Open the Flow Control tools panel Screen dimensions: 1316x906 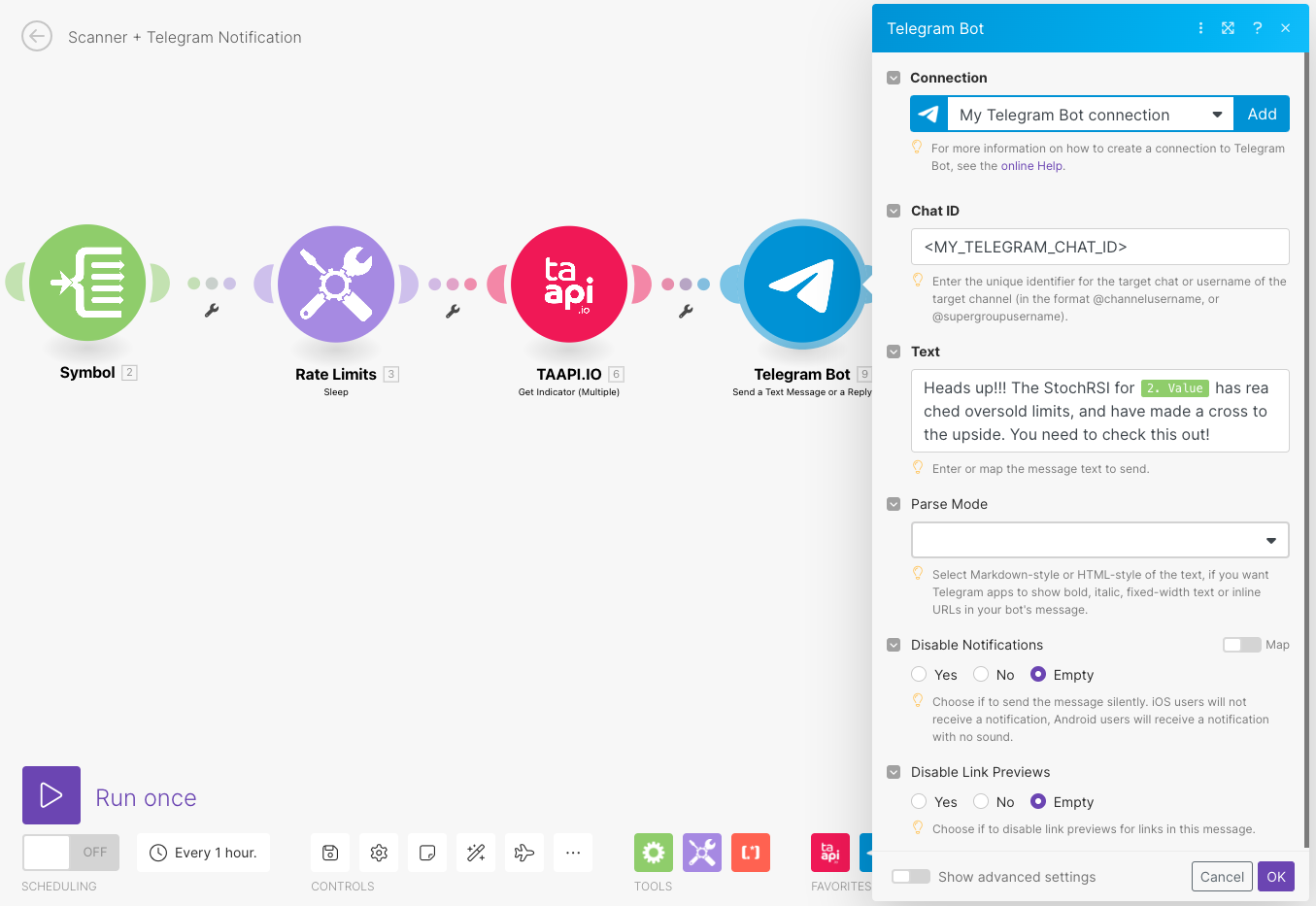coord(701,852)
